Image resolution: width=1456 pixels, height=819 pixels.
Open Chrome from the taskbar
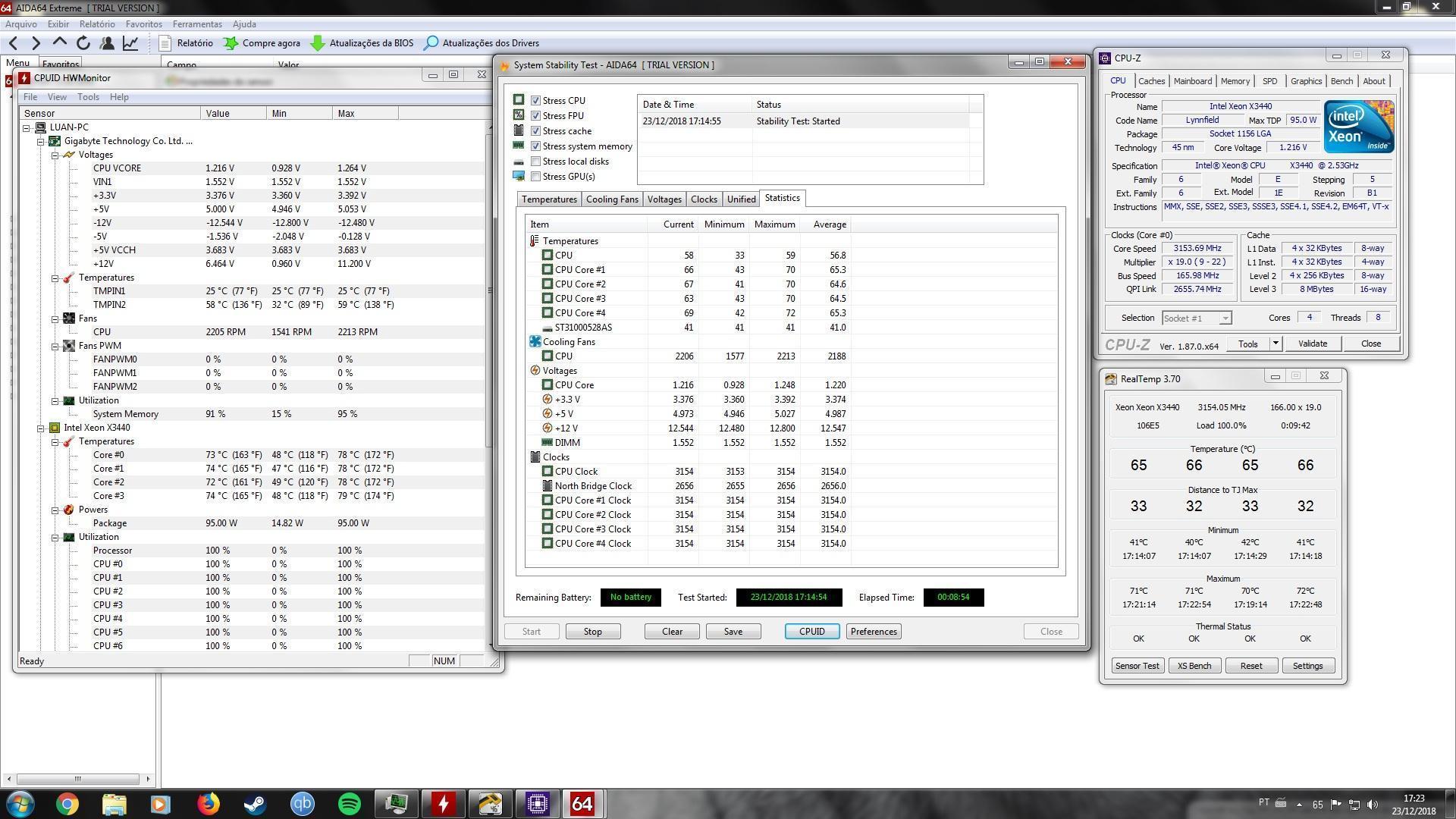click(x=67, y=804)
